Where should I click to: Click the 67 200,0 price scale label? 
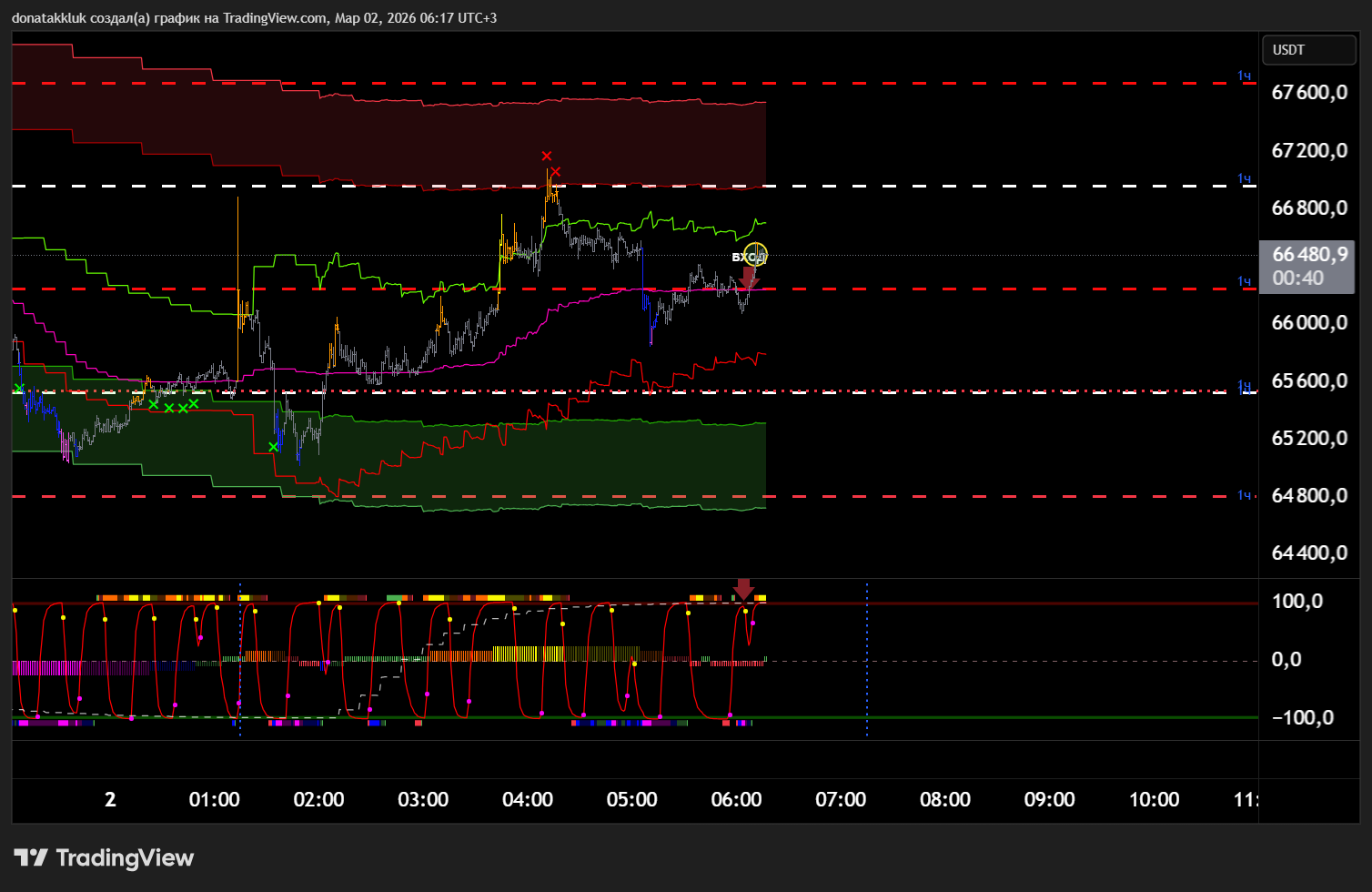click(1308, 151)
